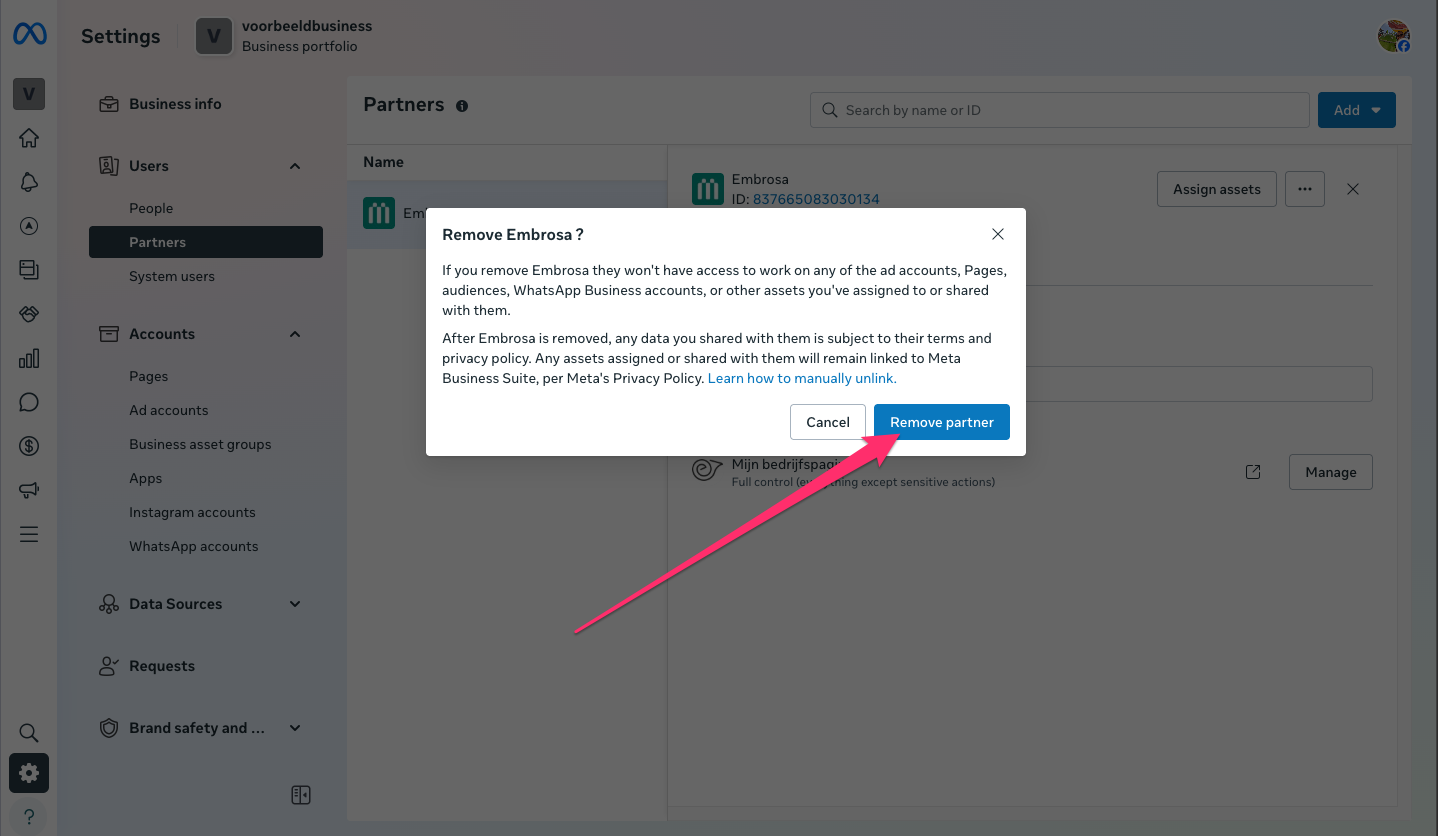Screen dimensions: 1438x836
Task: Click the V business portfolio avatar in rail
Action: 29,94
